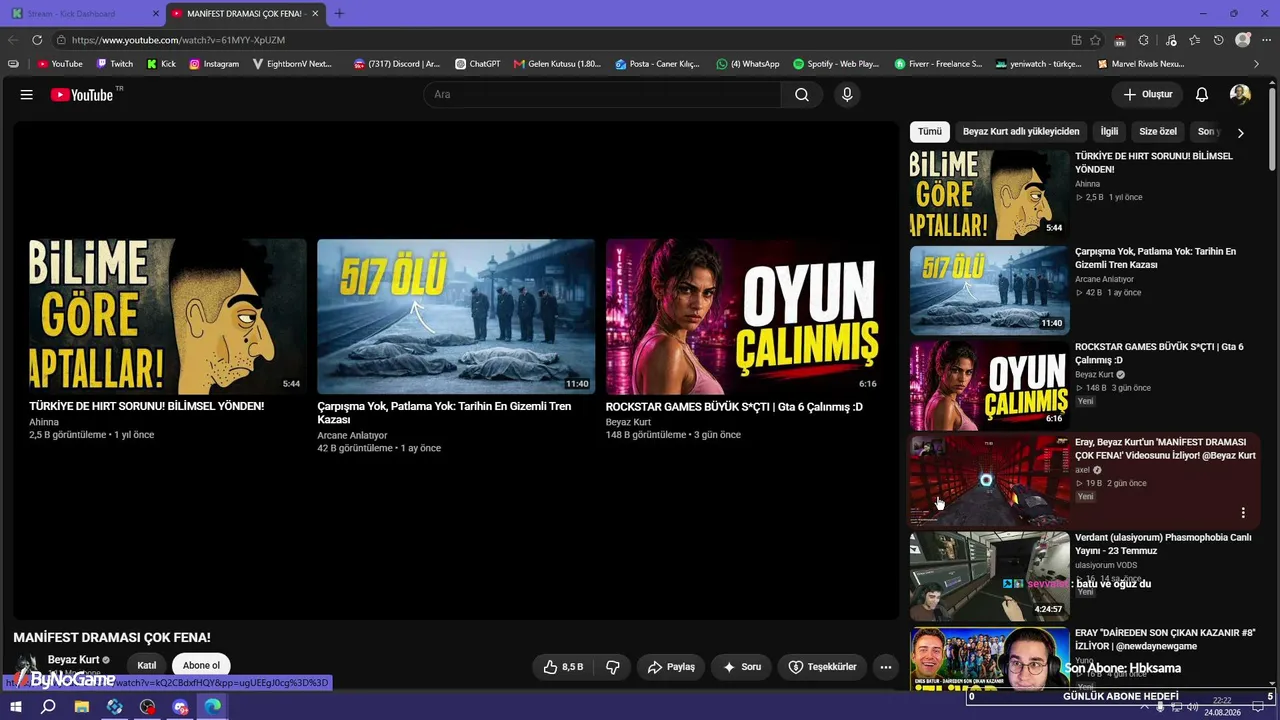Click the YouTube search magnifier button
Viewport: 1280px width, 720px height.
coord(802,95)
